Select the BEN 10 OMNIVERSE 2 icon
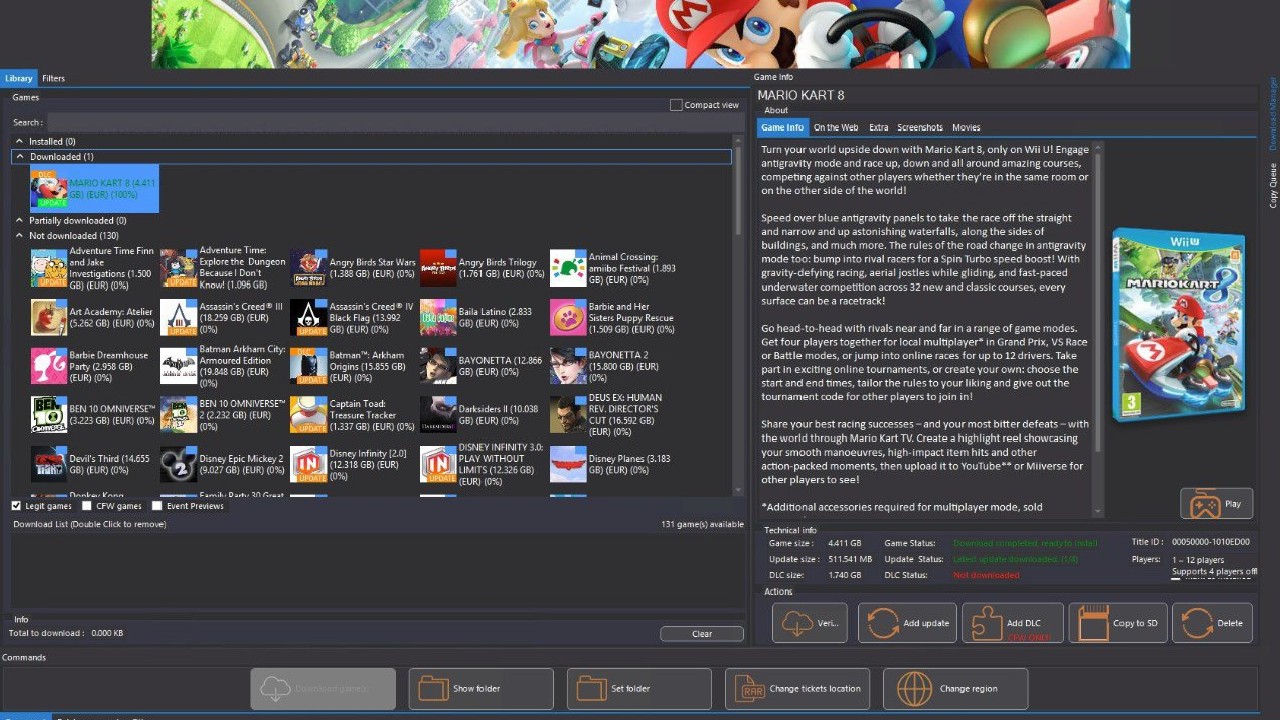The image size is (1280, 720). click(x=179, y=415)
